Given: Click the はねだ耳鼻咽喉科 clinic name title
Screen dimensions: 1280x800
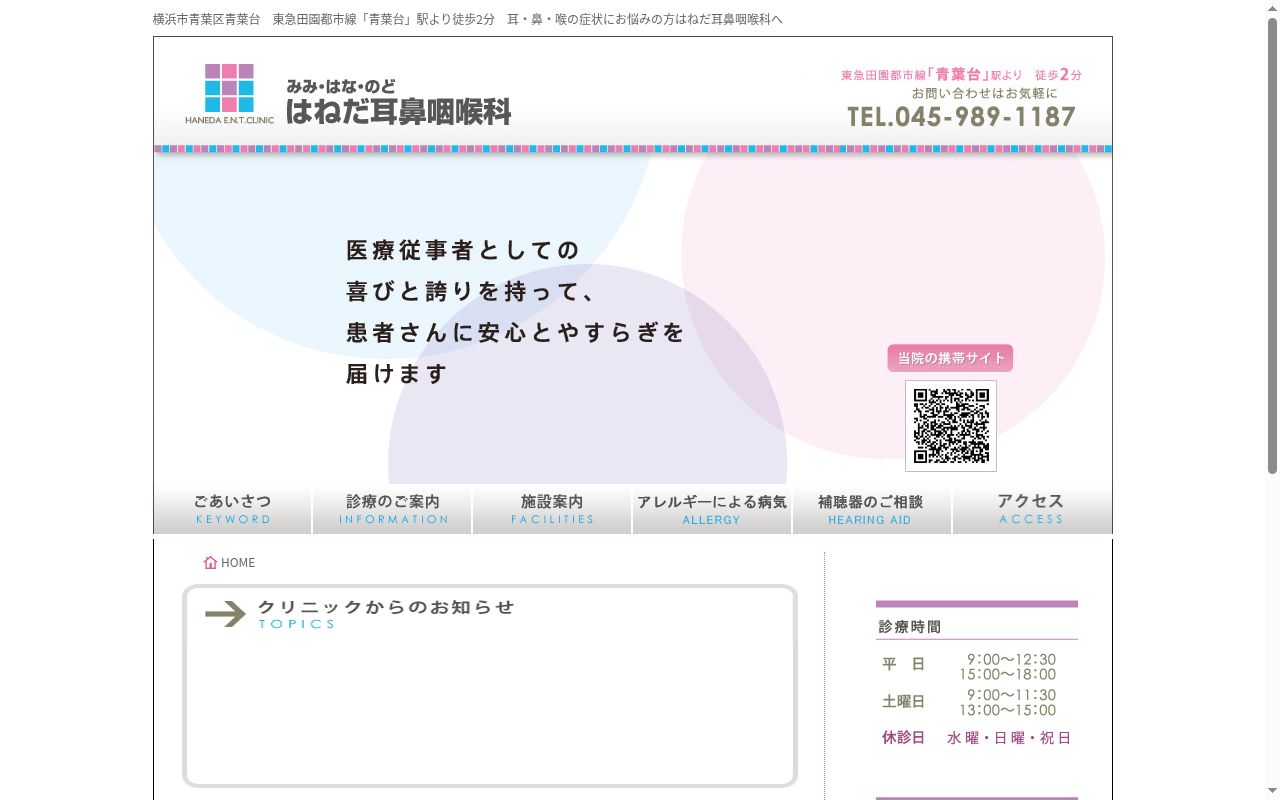Looking at the screenshot, I should pos(399,111).
